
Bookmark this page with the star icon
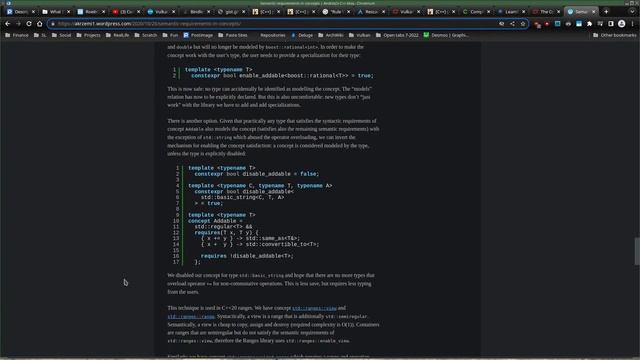click(523, 24)
